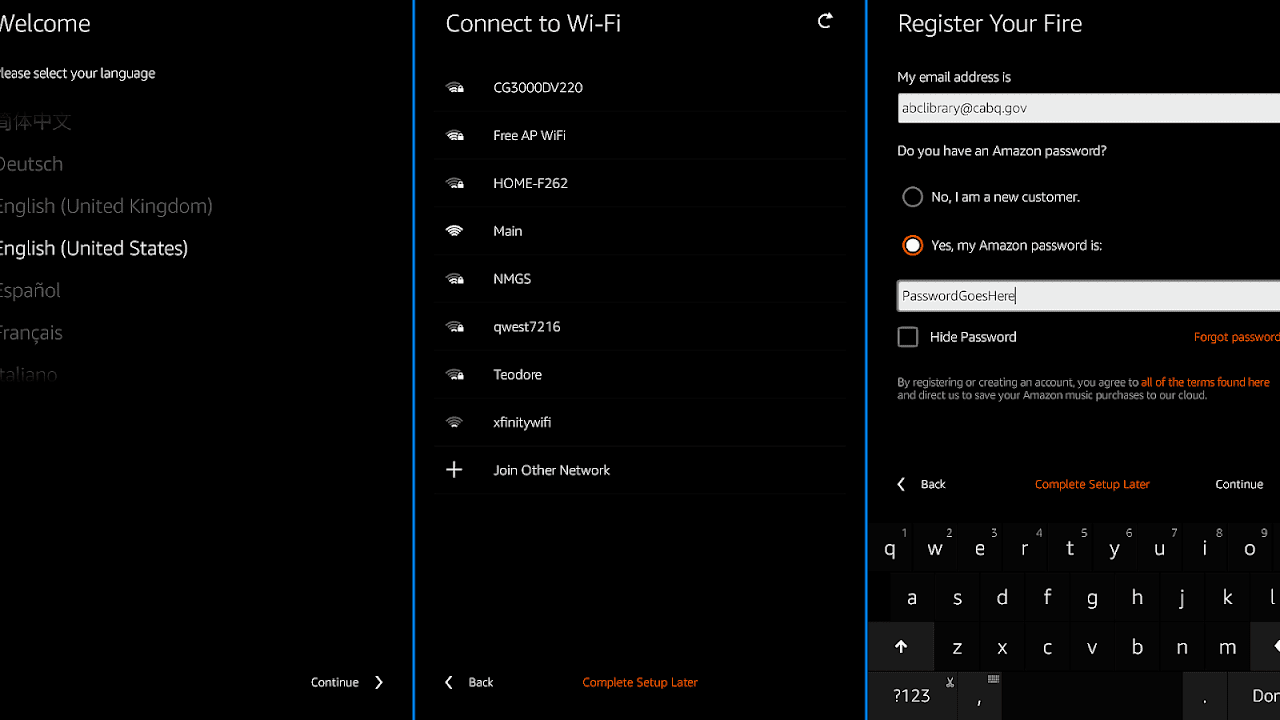The width and height of the screenshot is (1280, 720).
Task: Click back arrow on Wi-Fi screen
Action: [449, 682]
